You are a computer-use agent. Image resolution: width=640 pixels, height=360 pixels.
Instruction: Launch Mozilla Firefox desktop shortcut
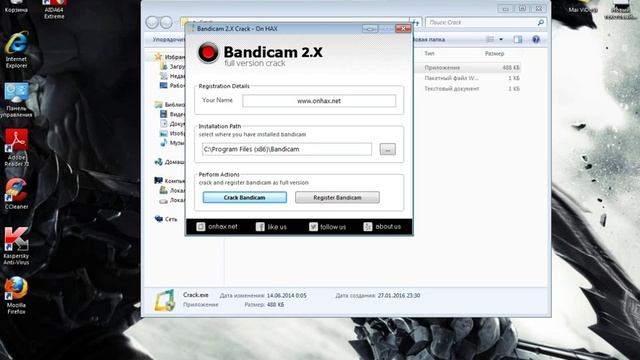pos(16,296)
